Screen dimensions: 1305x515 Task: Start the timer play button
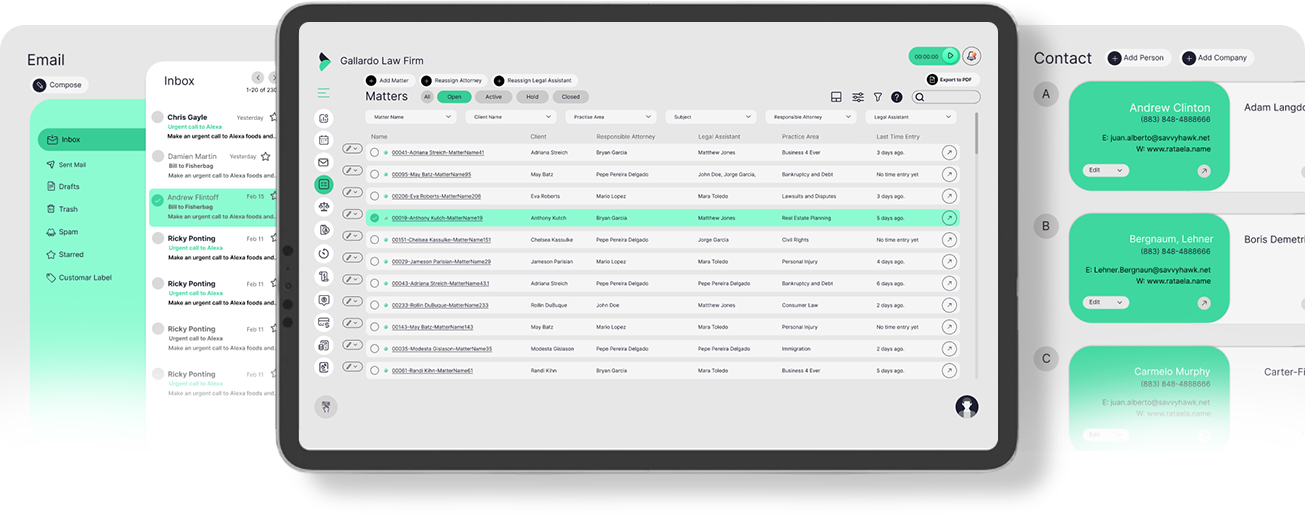[950, 56]
